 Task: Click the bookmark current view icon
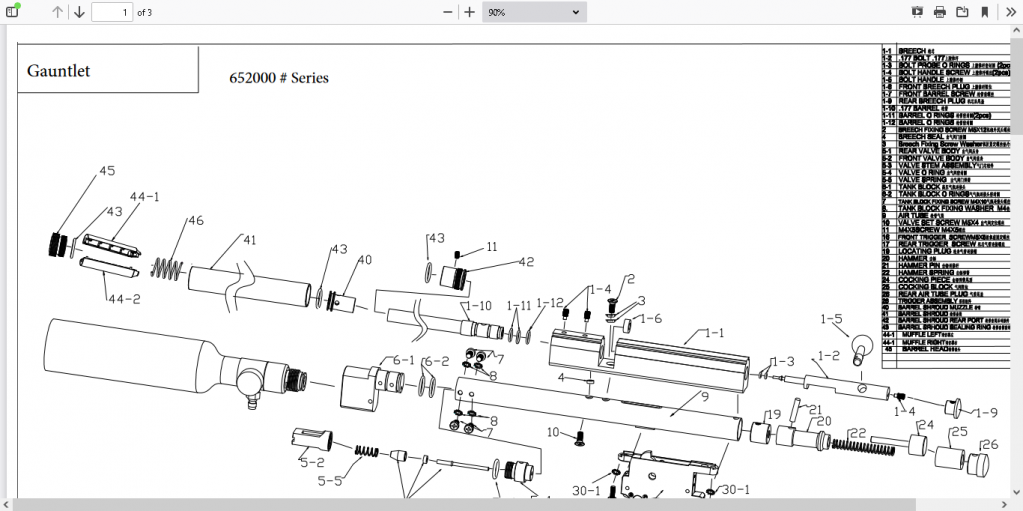(985, 12)
